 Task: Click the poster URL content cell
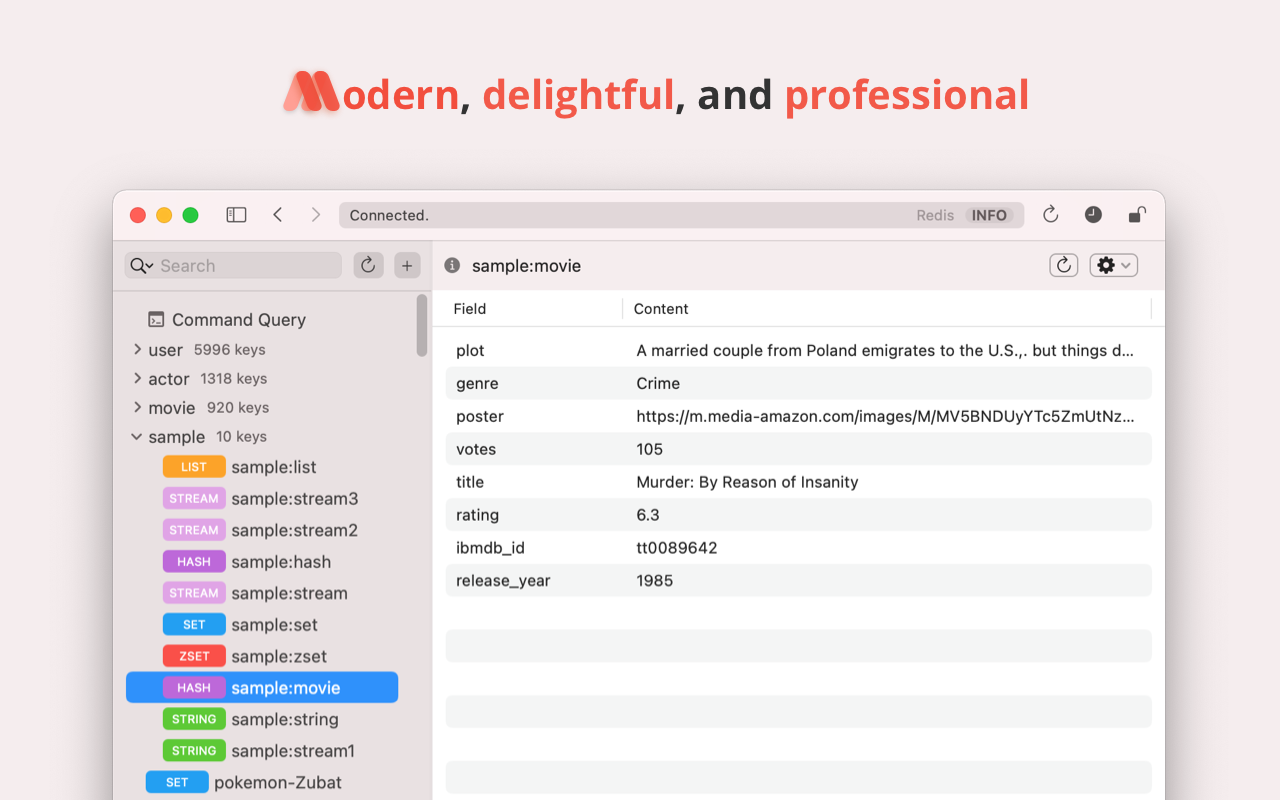point(885,417)
